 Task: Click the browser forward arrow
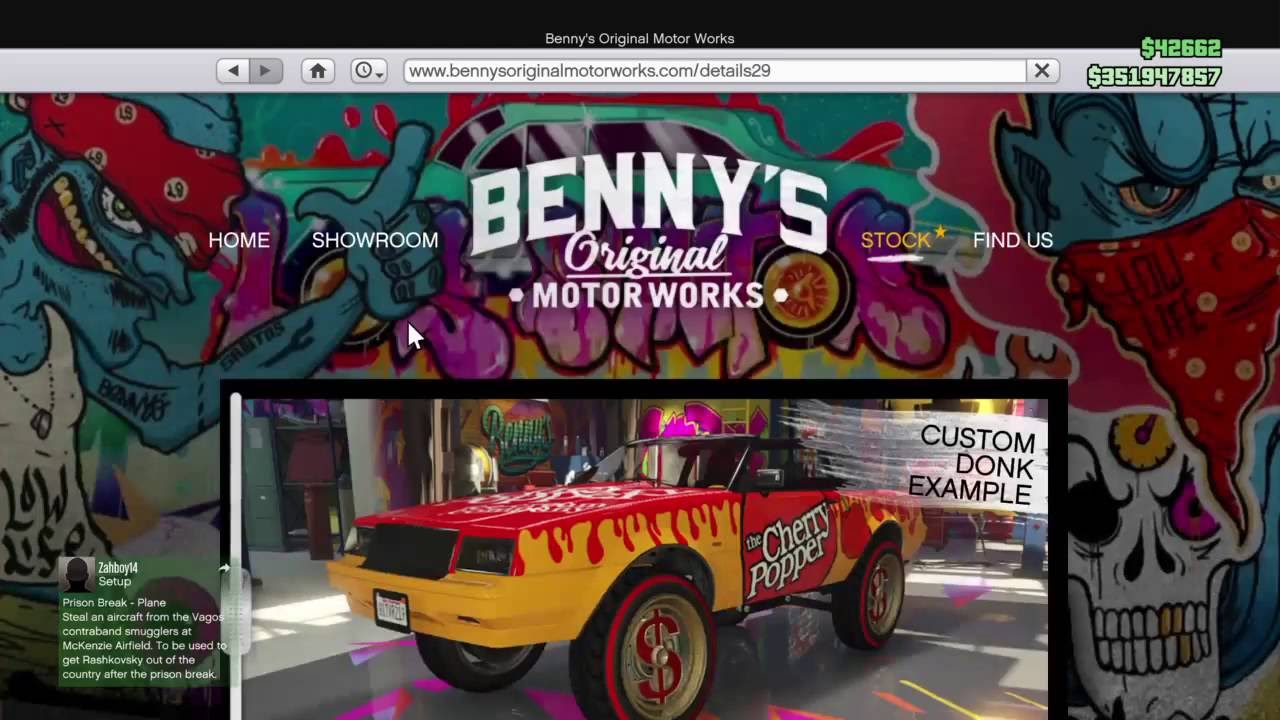[x=265, y=71]
